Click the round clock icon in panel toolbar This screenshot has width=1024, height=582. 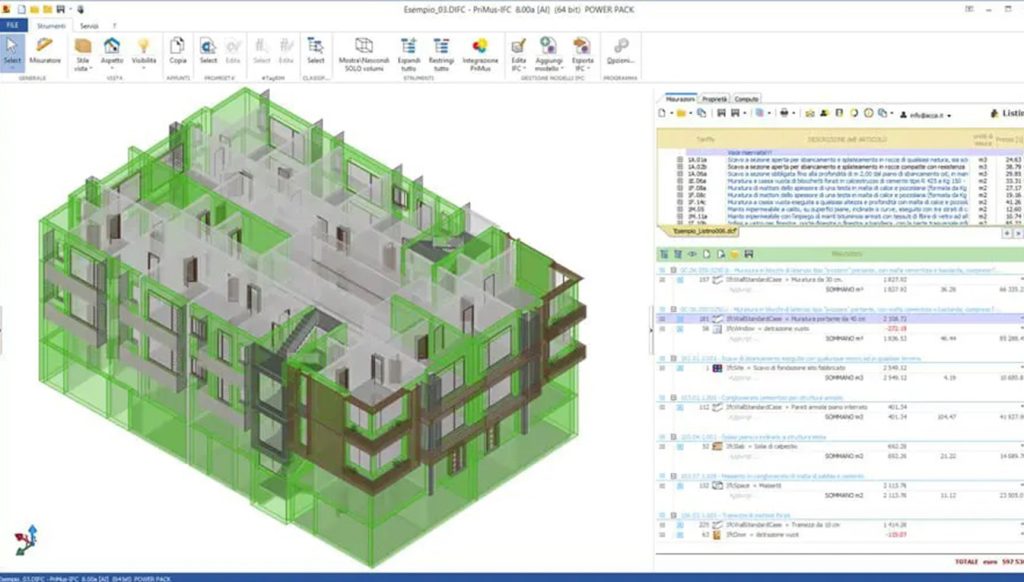(x=868, y=113)
